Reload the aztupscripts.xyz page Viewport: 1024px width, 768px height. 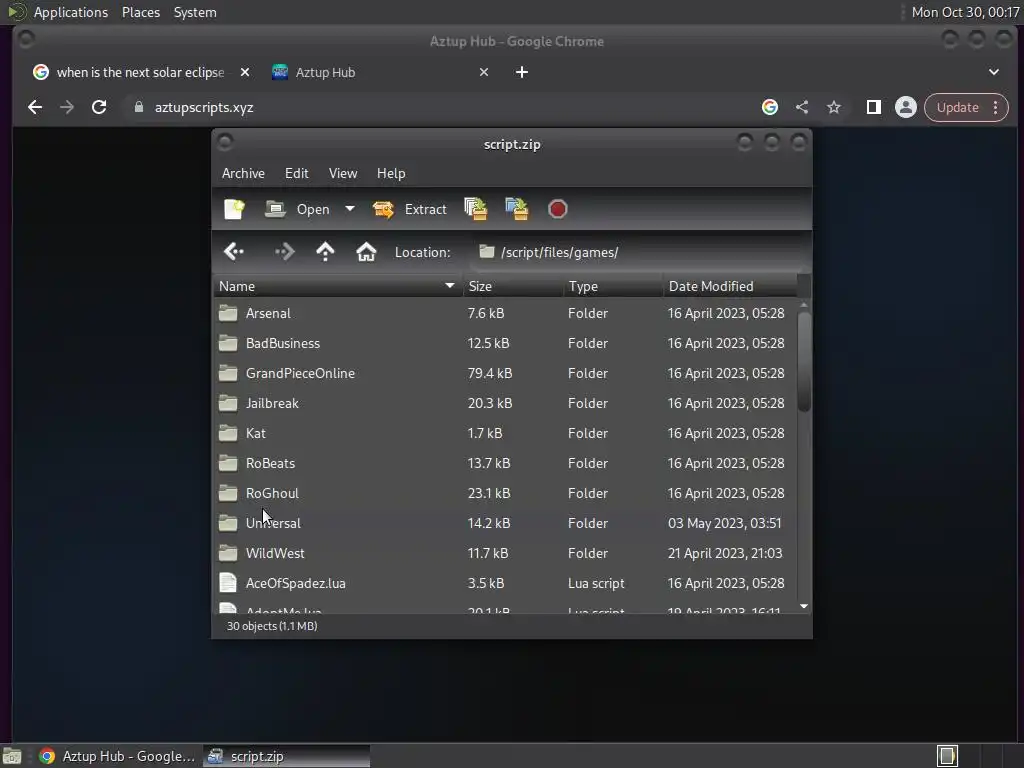99,108
